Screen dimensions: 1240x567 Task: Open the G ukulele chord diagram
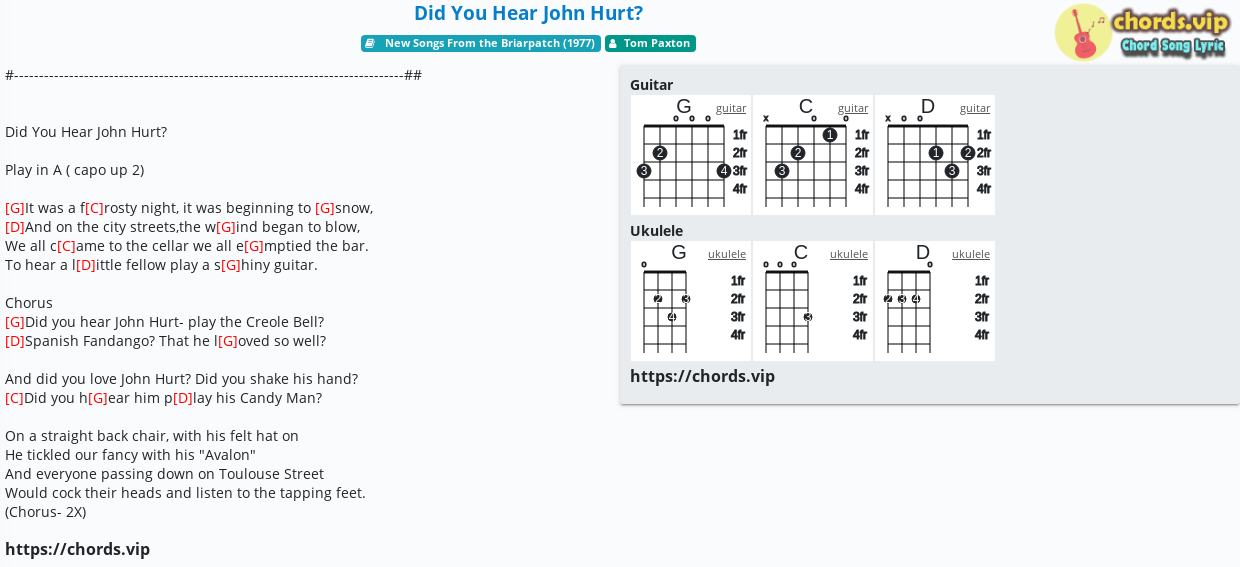(691, 301)
